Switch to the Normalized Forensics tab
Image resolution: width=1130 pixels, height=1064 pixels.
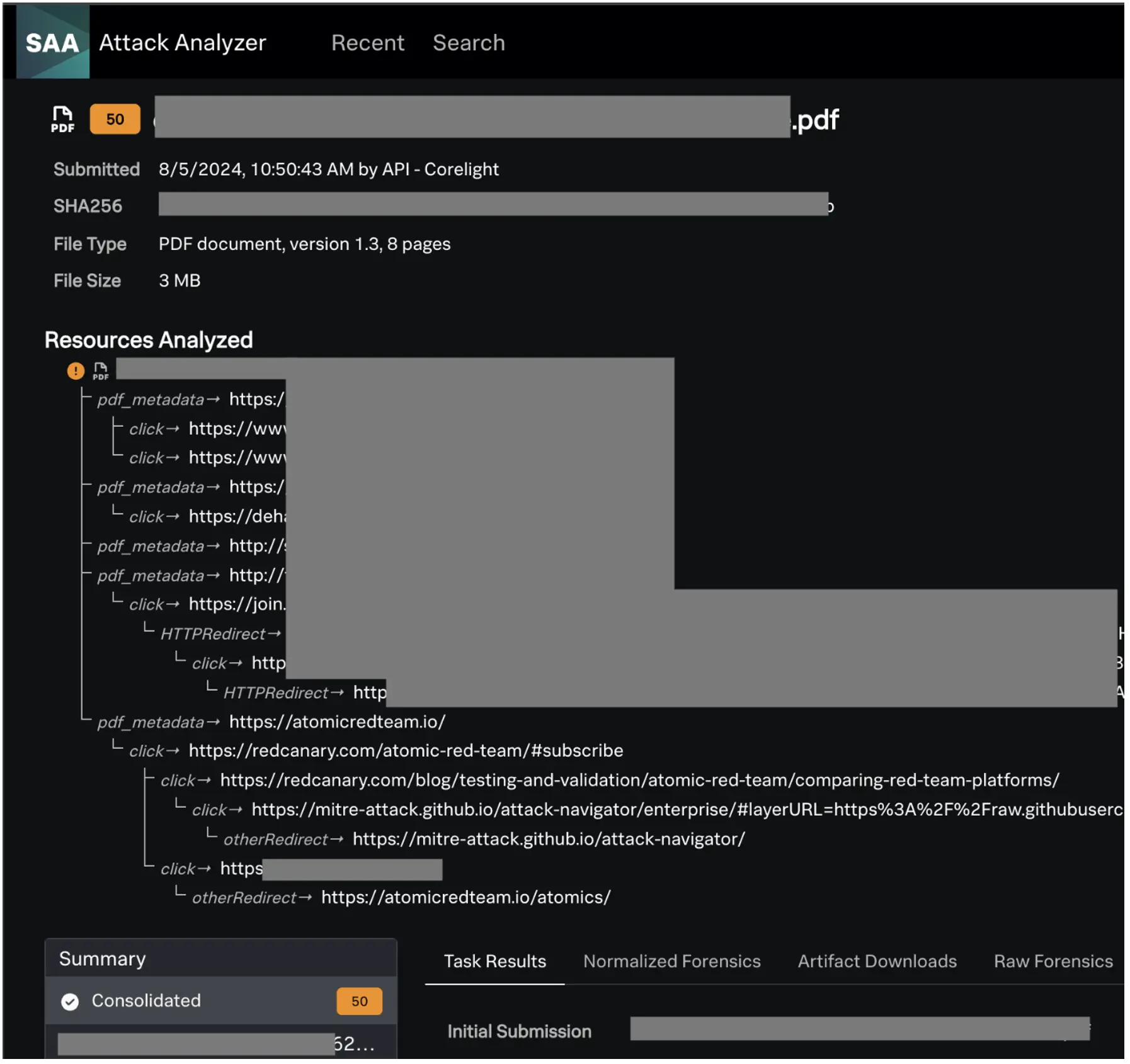point(671,961)
